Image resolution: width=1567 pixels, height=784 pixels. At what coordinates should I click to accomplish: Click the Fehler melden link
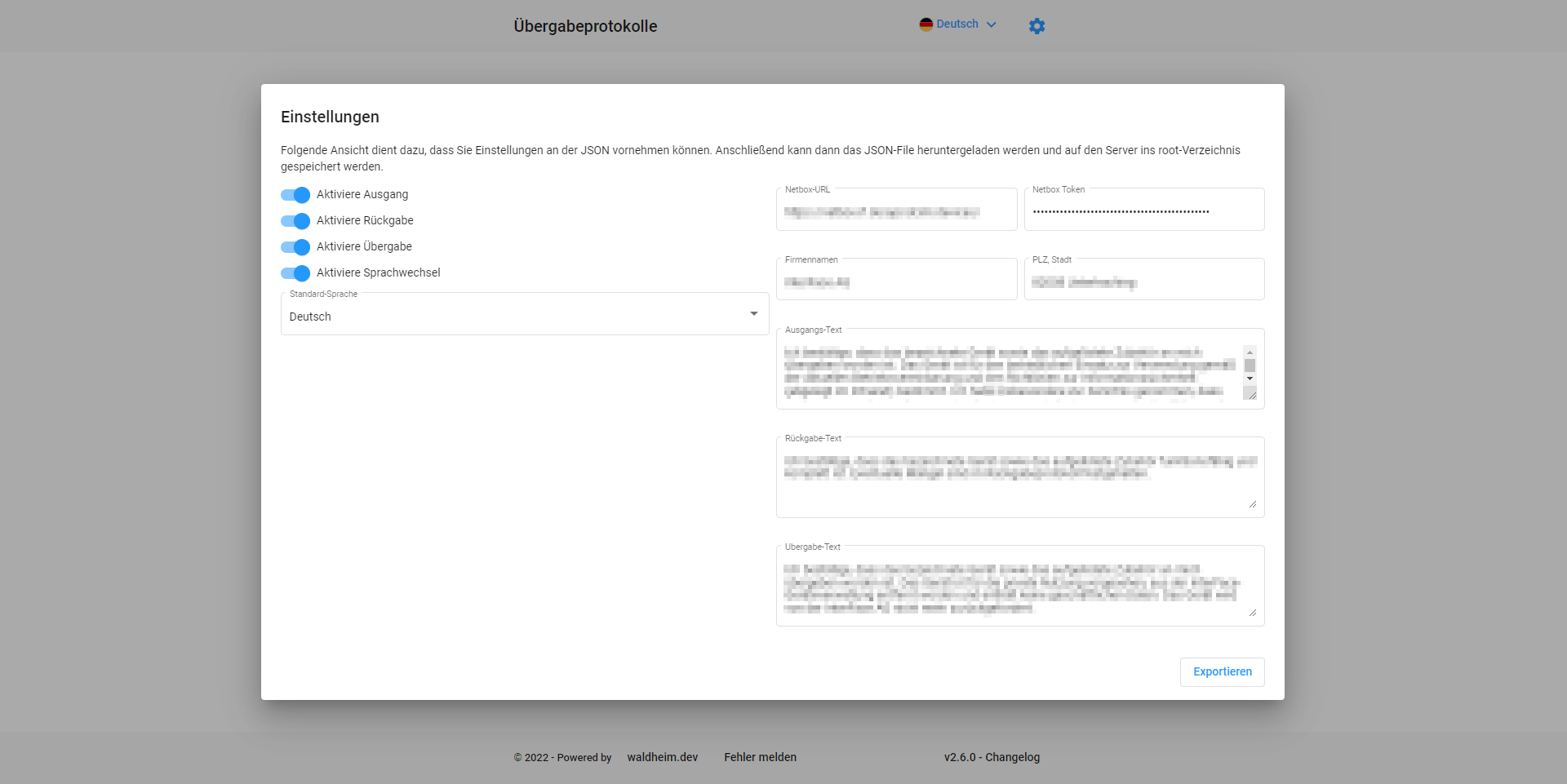click(x=760, y=757)
